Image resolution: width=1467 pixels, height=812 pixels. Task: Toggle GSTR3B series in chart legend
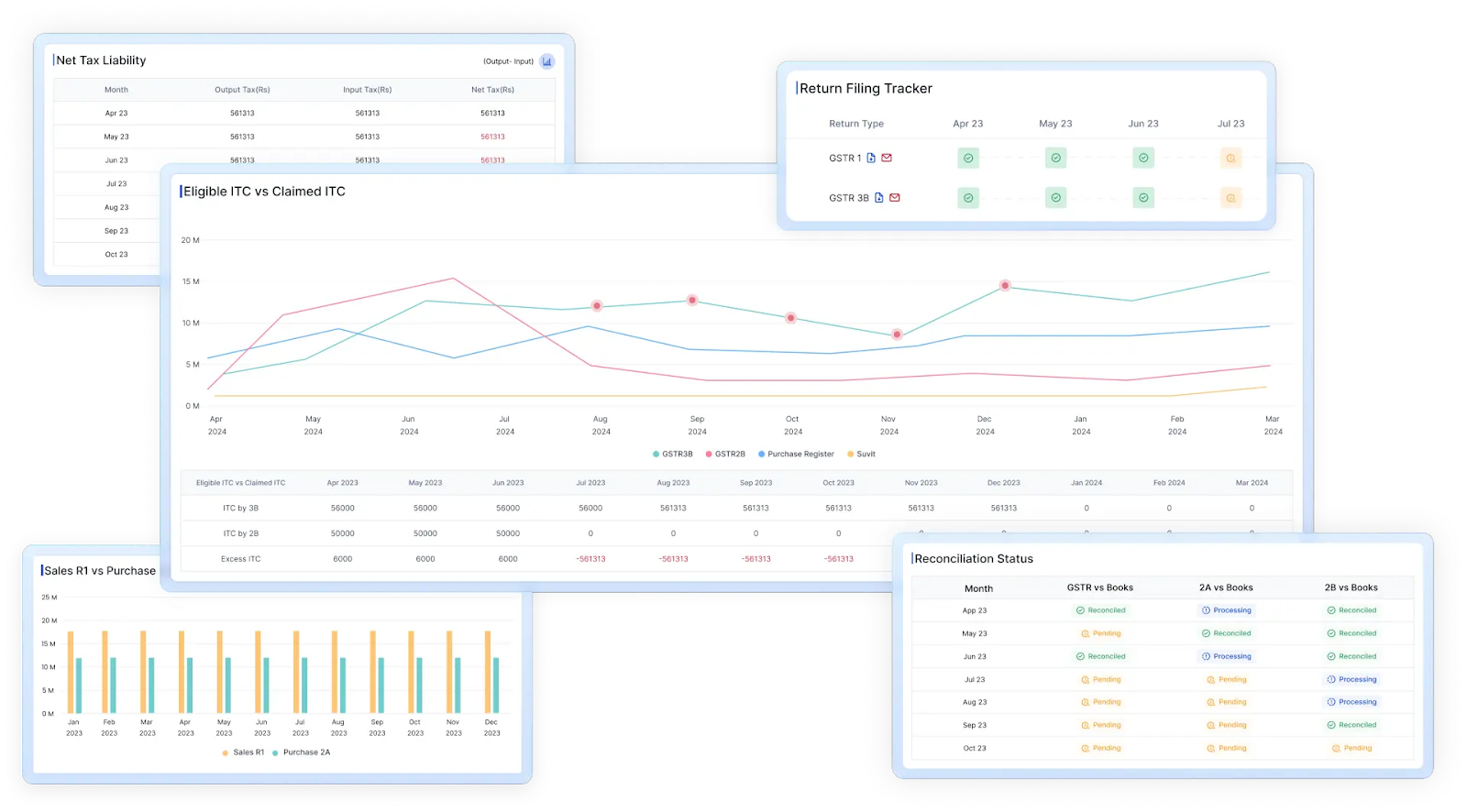(673, 454)
